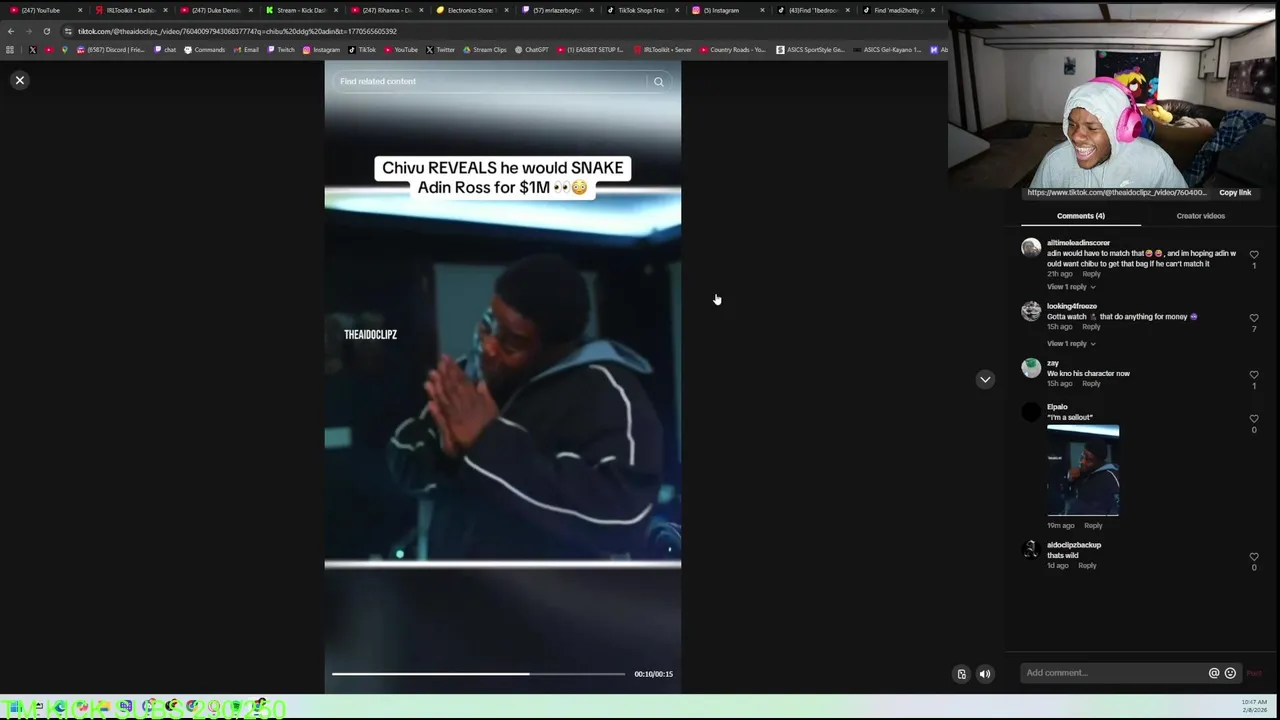The image size is (1280, 720).
Task: Like Elpalo's comment with the heart
Action: (1254, 419)
